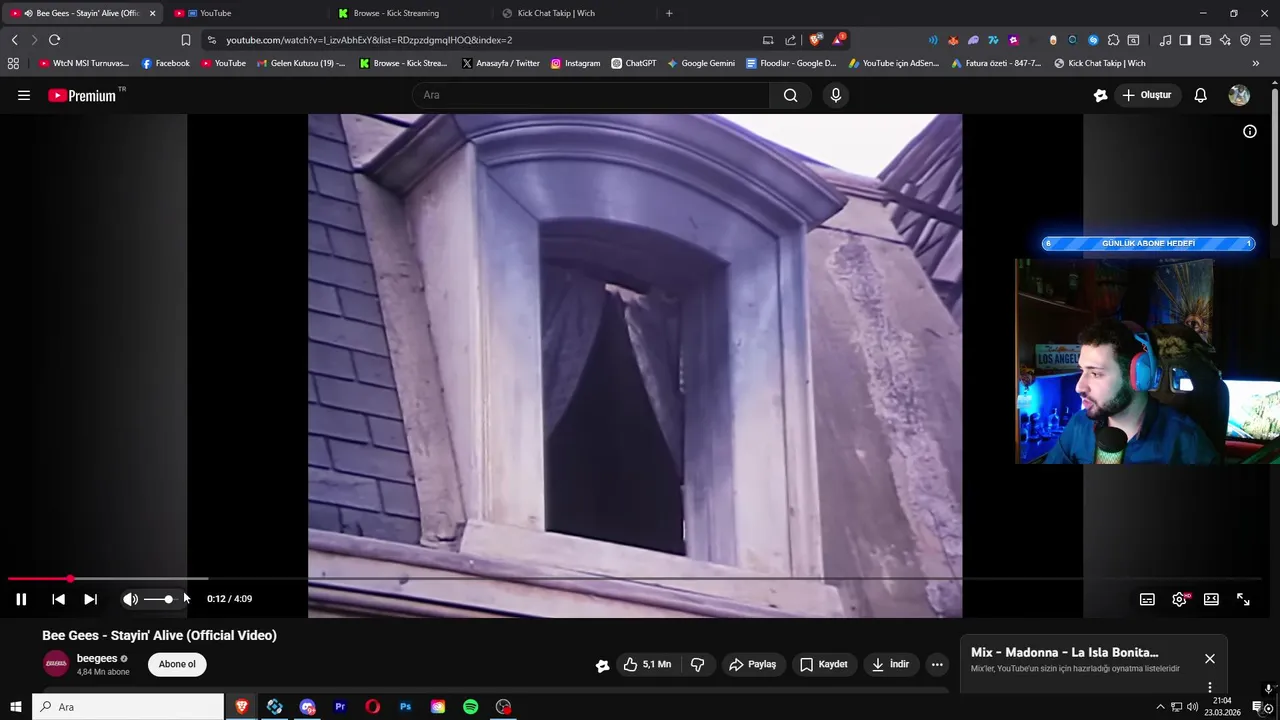Share the video via Paylaş
This screenshot has height=720, width=1280.
pos(753,664)
